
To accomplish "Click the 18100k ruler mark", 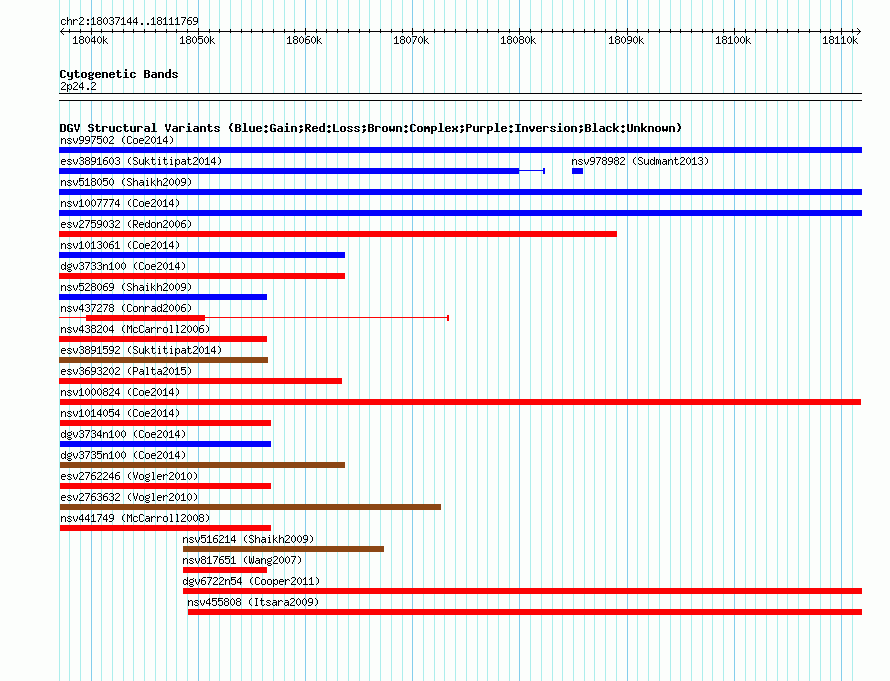I will (x=733, y=40).
